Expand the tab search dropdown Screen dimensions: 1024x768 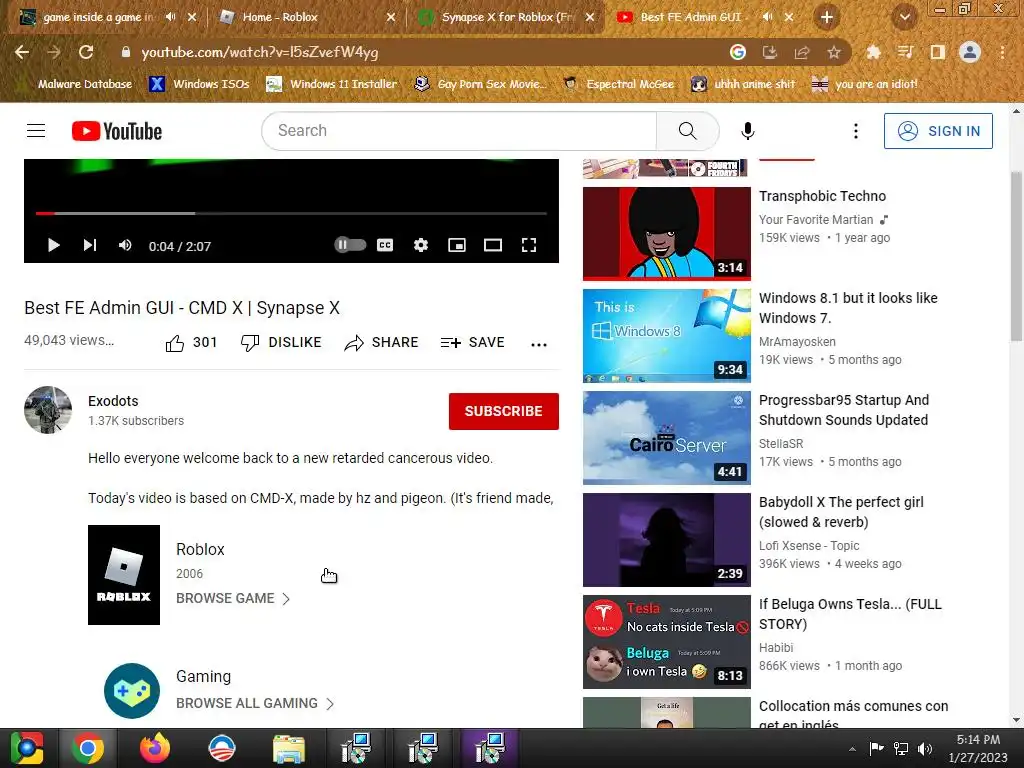click(905, 18)
